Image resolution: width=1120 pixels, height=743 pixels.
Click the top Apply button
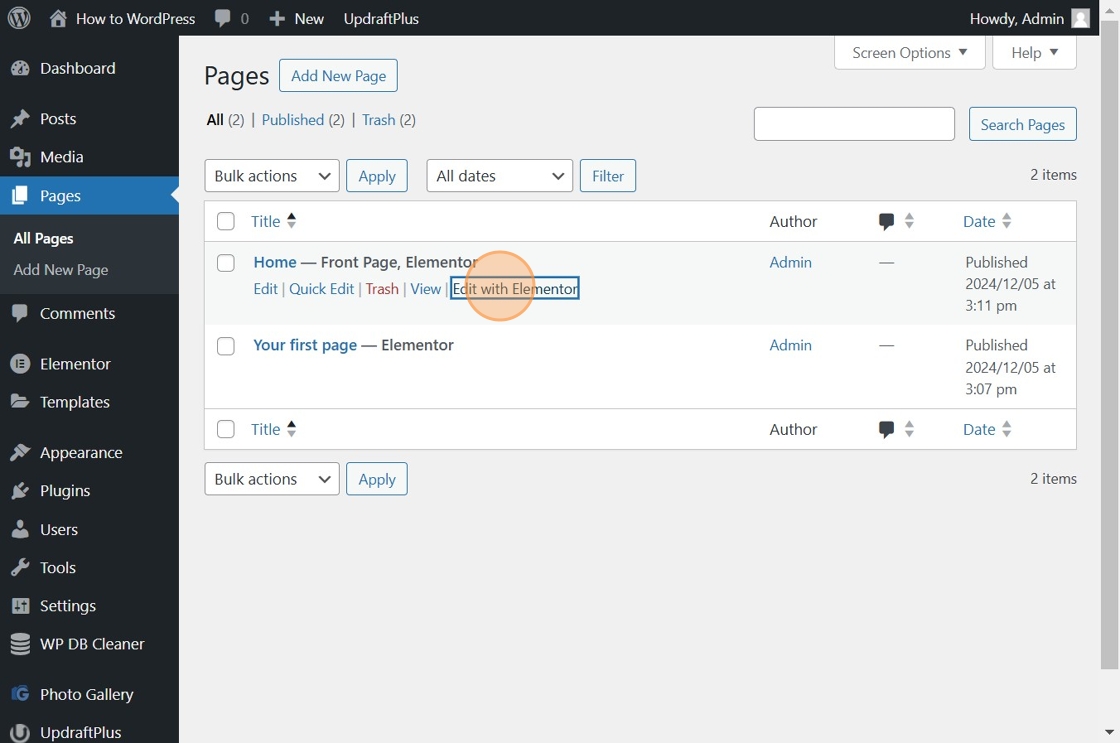pos(377,176)
